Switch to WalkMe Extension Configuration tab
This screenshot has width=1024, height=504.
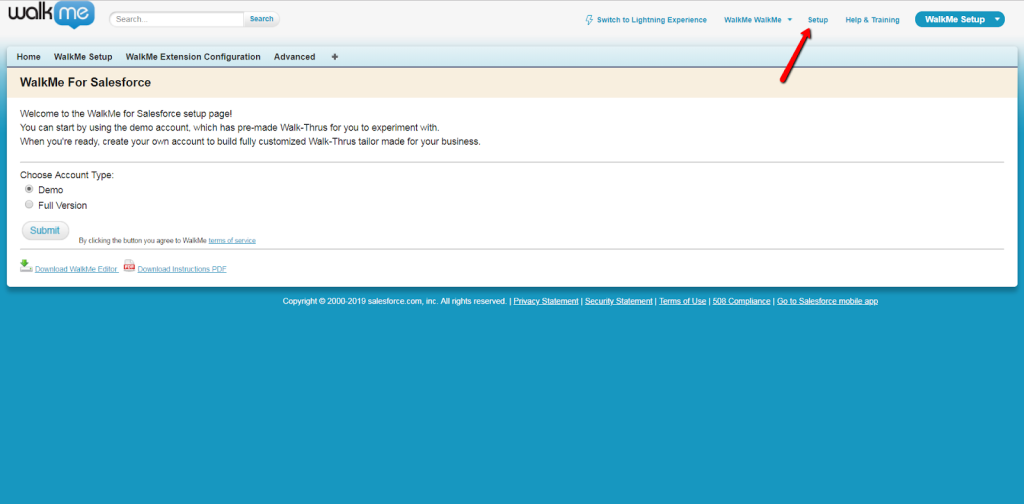(x=193, y=57)
